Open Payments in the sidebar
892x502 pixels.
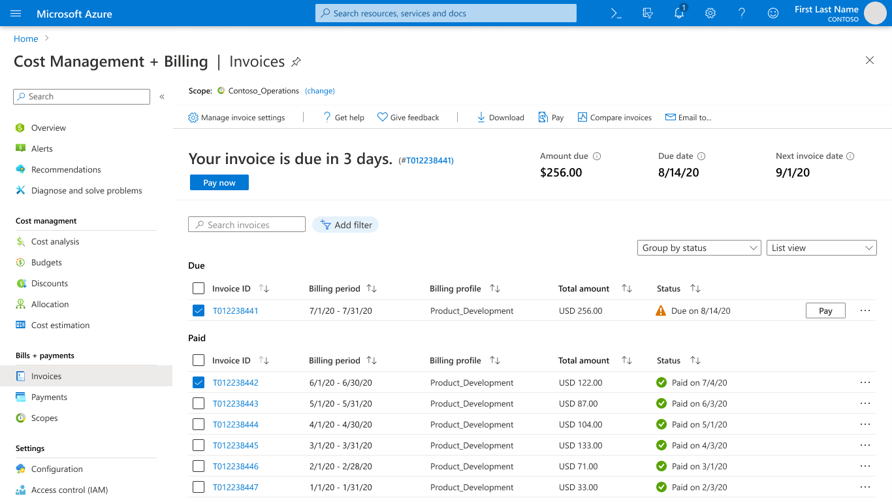(49, 397)
